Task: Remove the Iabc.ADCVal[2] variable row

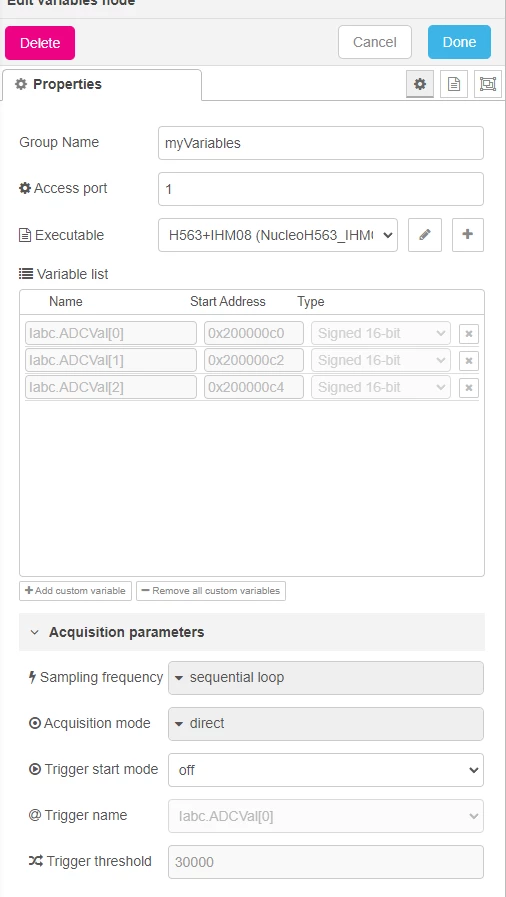Action: click(469, 387)
